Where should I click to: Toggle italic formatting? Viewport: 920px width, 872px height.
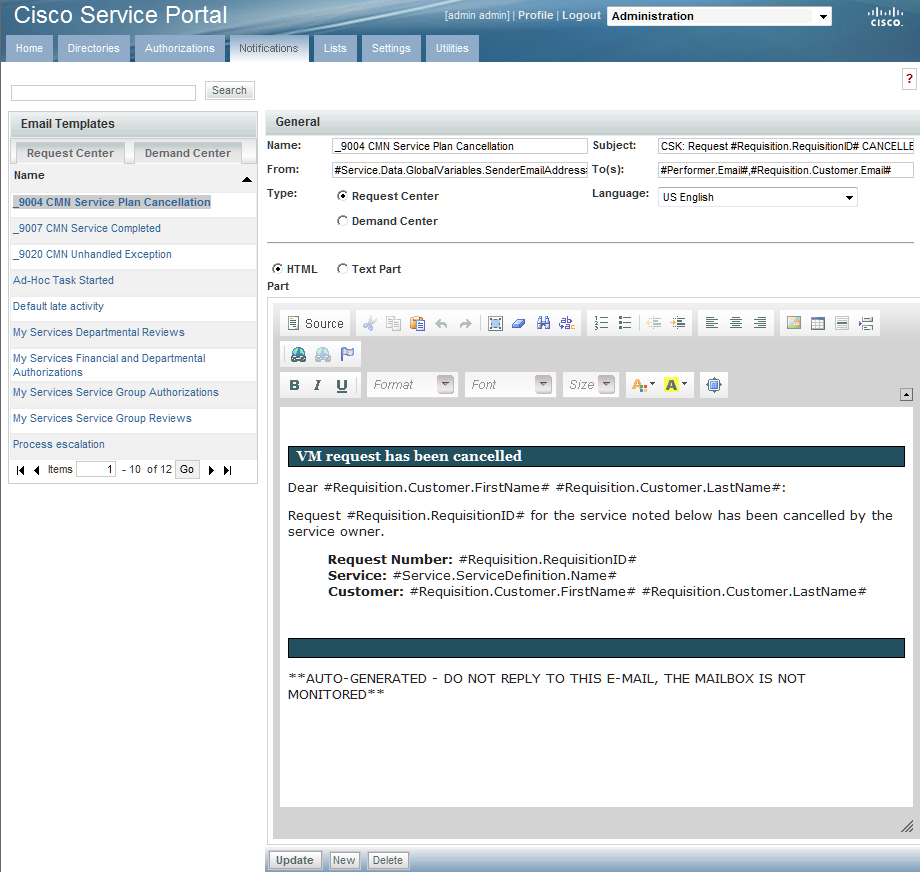(x=317, y=385)
